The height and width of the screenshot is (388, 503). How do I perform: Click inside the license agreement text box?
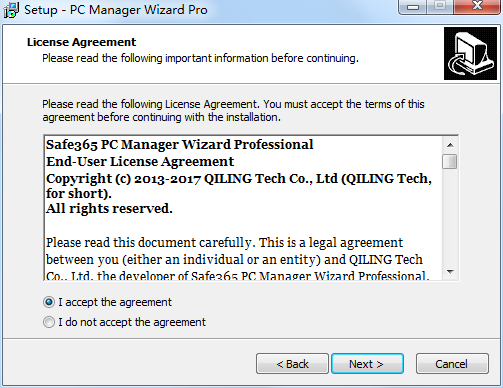click(x=243, y=208)
